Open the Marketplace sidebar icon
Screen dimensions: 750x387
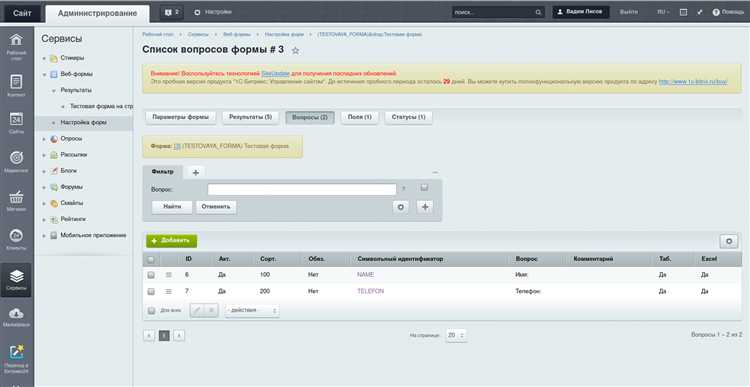pos(16,317)
